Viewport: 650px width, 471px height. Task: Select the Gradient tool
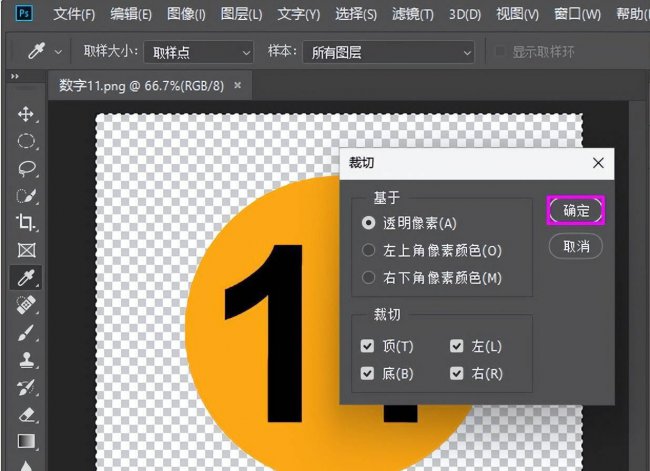[x=26, y=442]
